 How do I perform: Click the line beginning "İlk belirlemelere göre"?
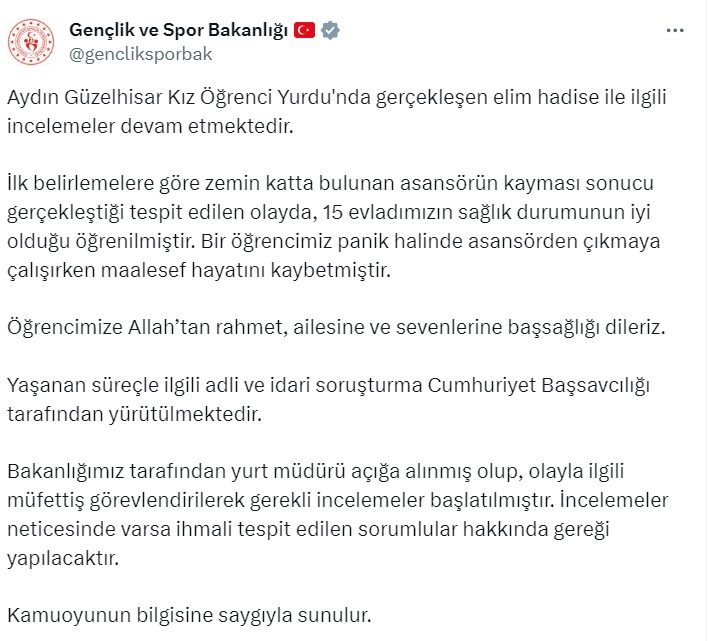(x=331, y=185)
